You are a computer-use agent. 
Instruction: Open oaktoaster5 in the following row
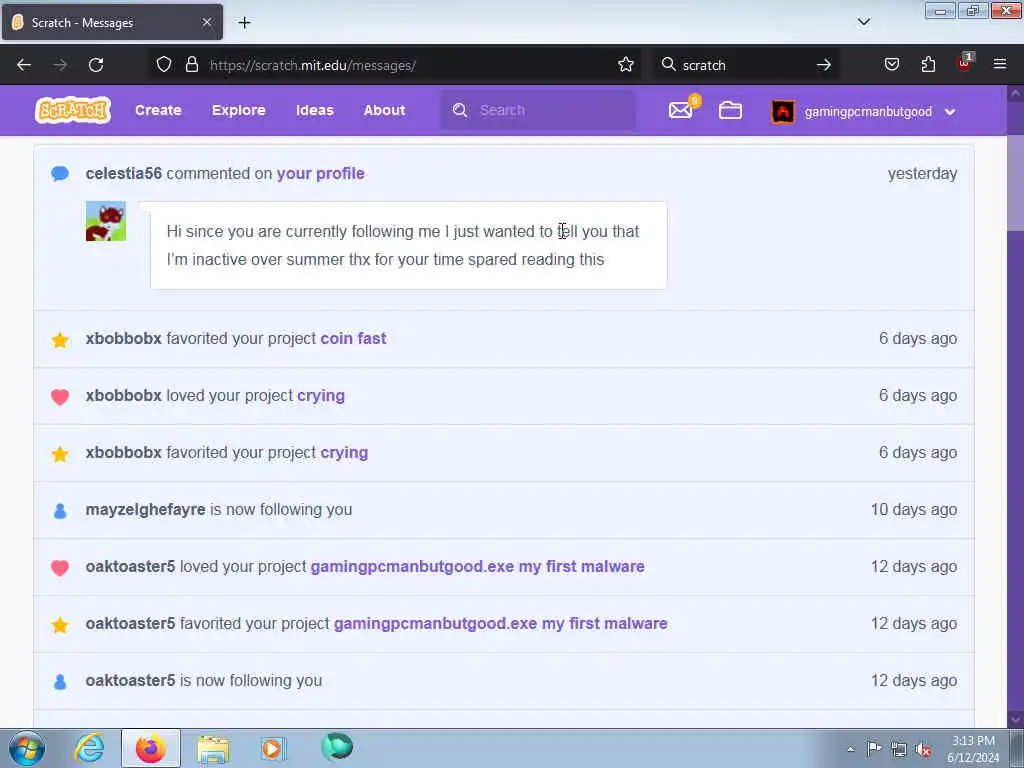point(131,680)
